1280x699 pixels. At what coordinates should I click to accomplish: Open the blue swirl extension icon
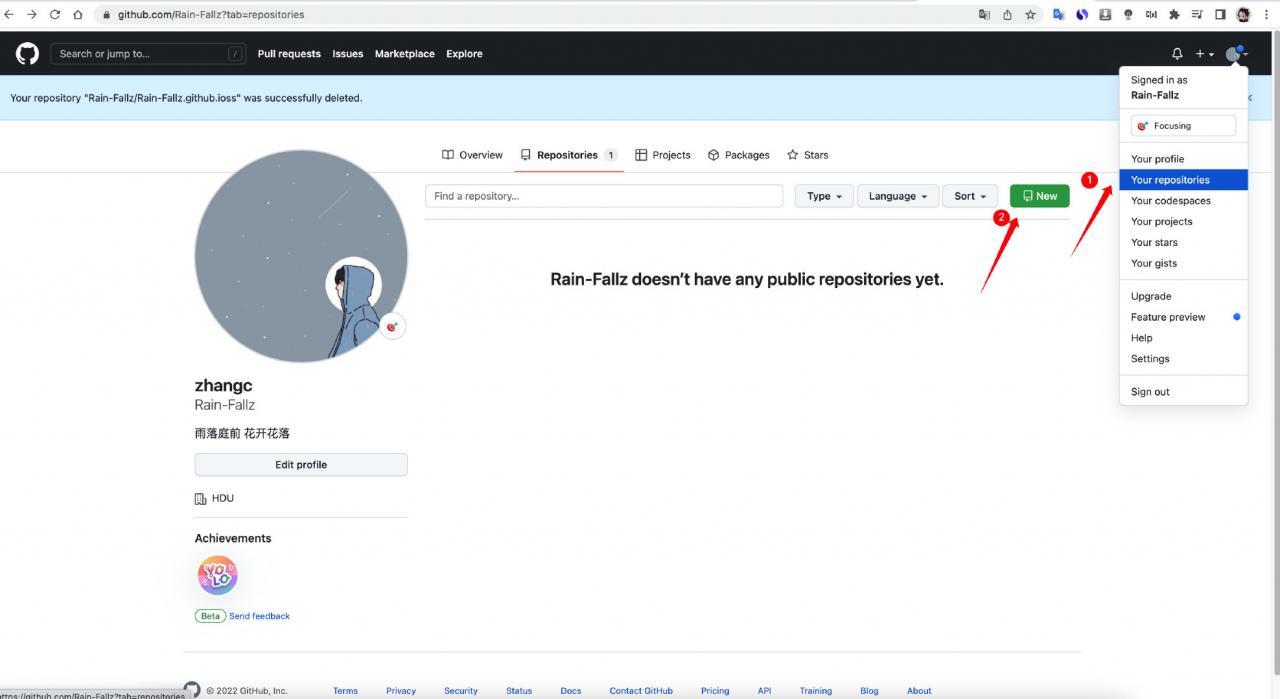click(1082, 15)
